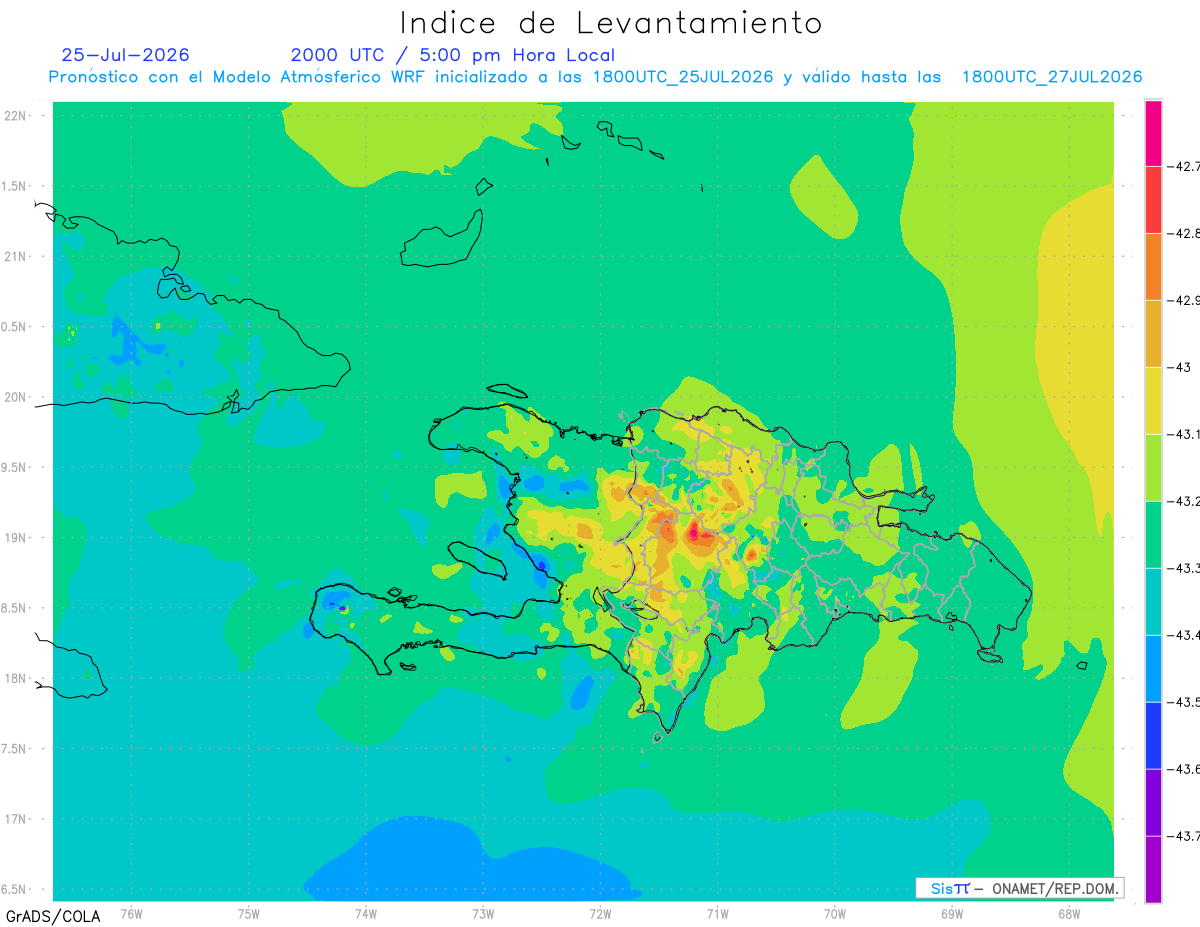Click the longitude label "73W"

point(483,913)
